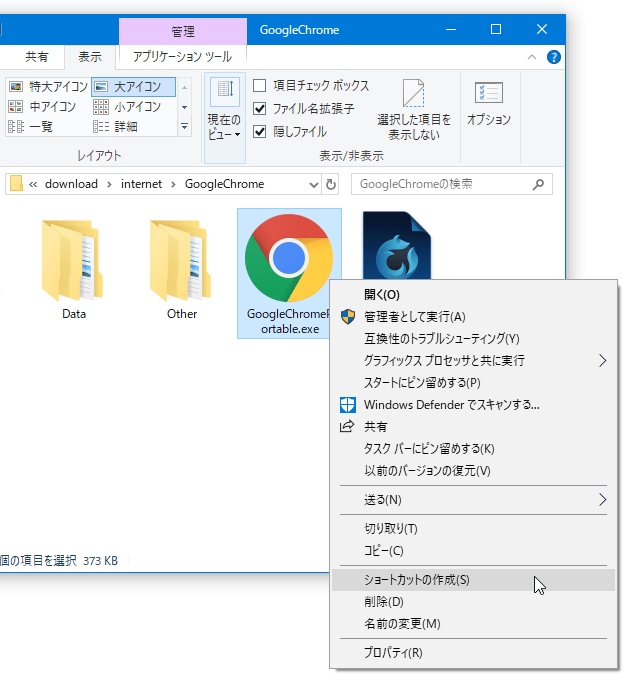Switch to the View (表示) tab

pos(90,57)
